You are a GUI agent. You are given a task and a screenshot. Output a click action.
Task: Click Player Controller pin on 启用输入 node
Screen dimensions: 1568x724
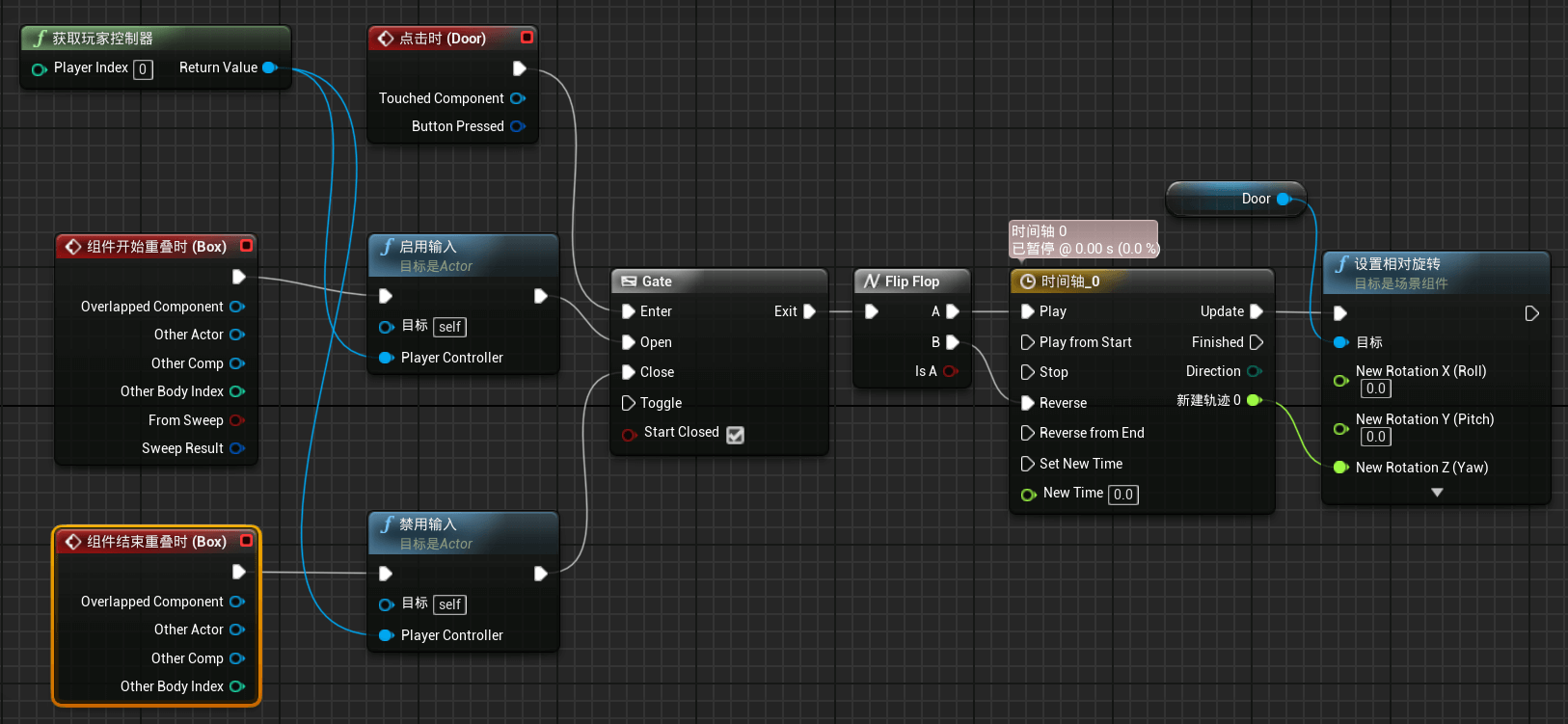(387, 358)
